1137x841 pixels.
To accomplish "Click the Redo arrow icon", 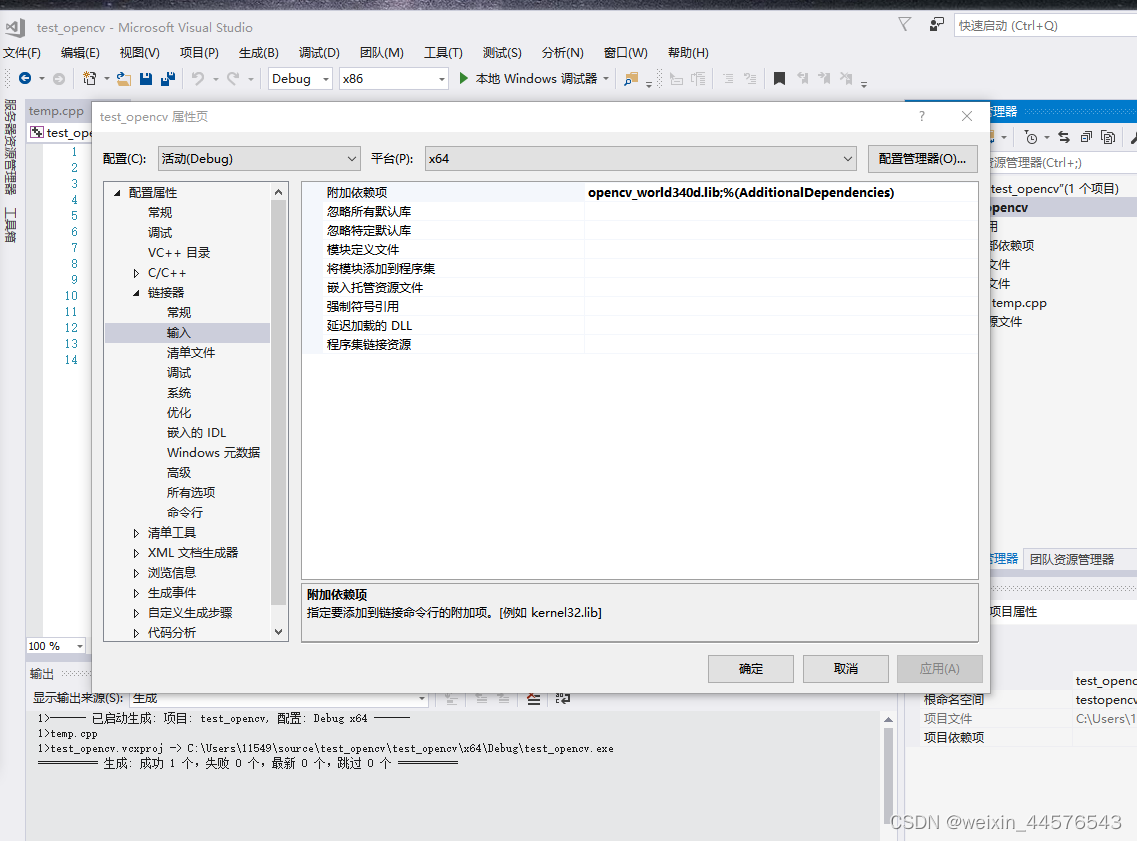I will 233,78.
